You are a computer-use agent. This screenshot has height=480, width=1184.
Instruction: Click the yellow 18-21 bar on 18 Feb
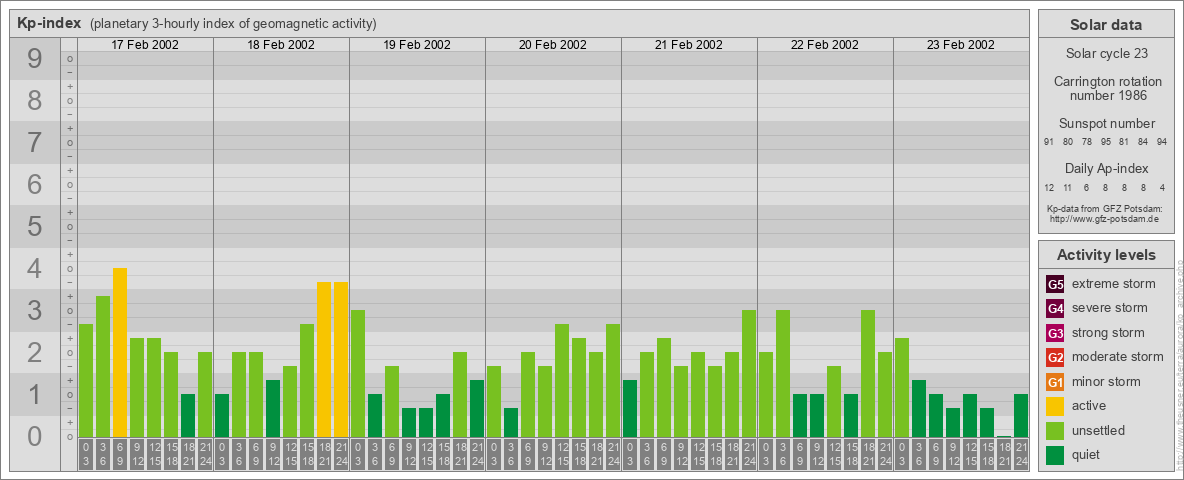[324, 359]
